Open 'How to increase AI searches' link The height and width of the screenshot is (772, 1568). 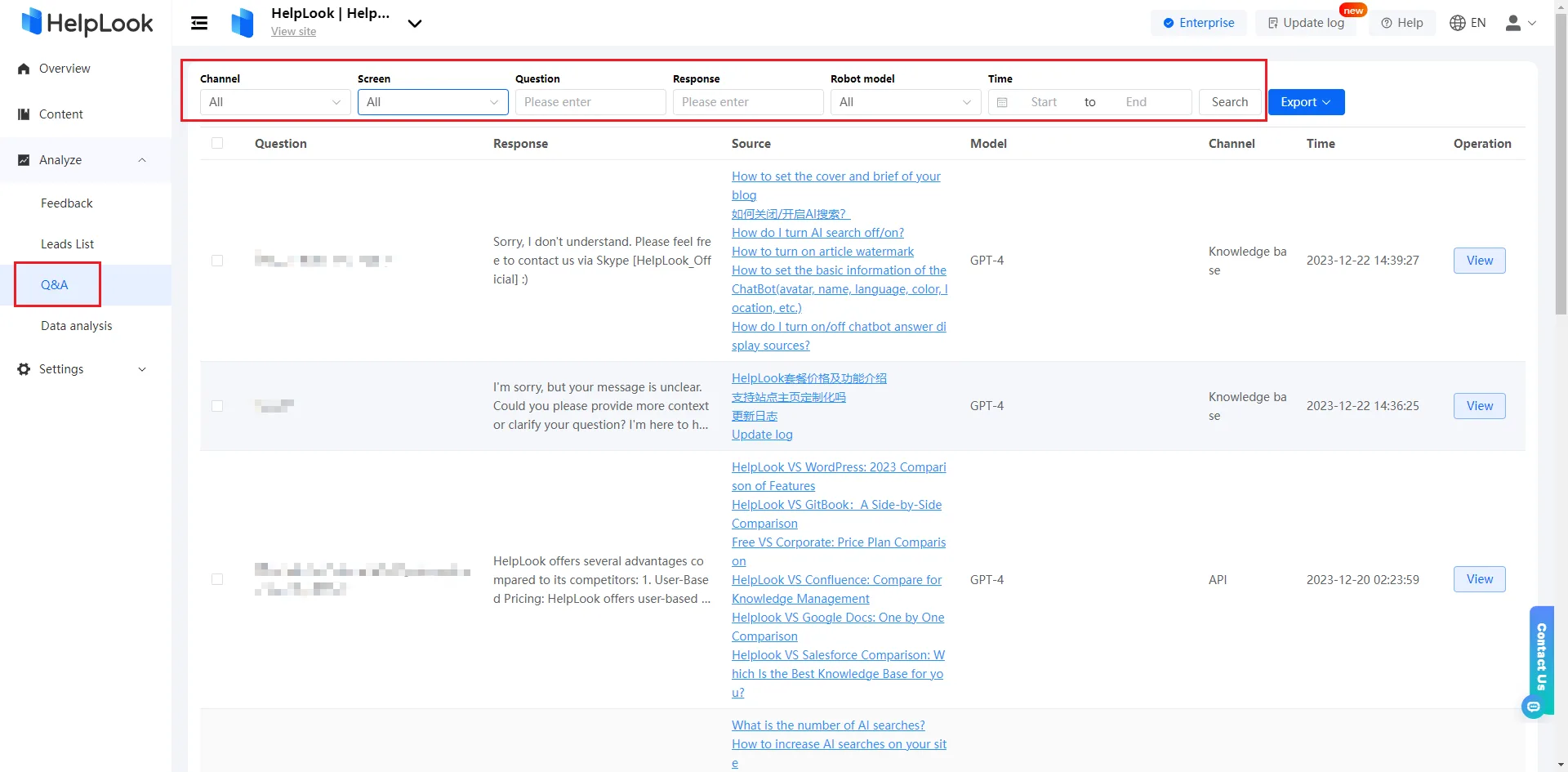tap(839, 753)
